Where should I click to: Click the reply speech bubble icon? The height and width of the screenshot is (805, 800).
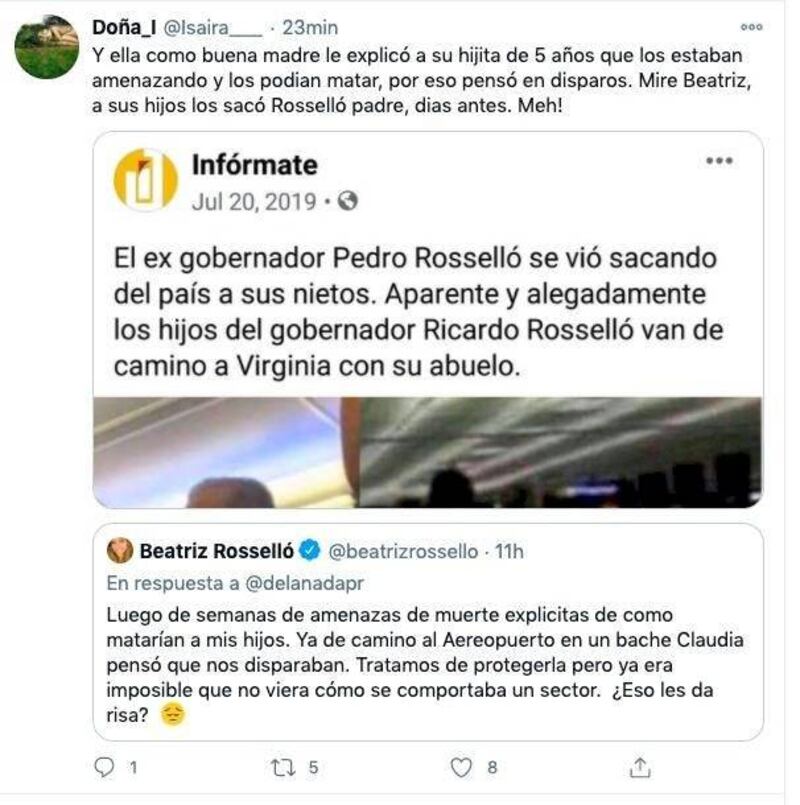[x=104, y=767]
